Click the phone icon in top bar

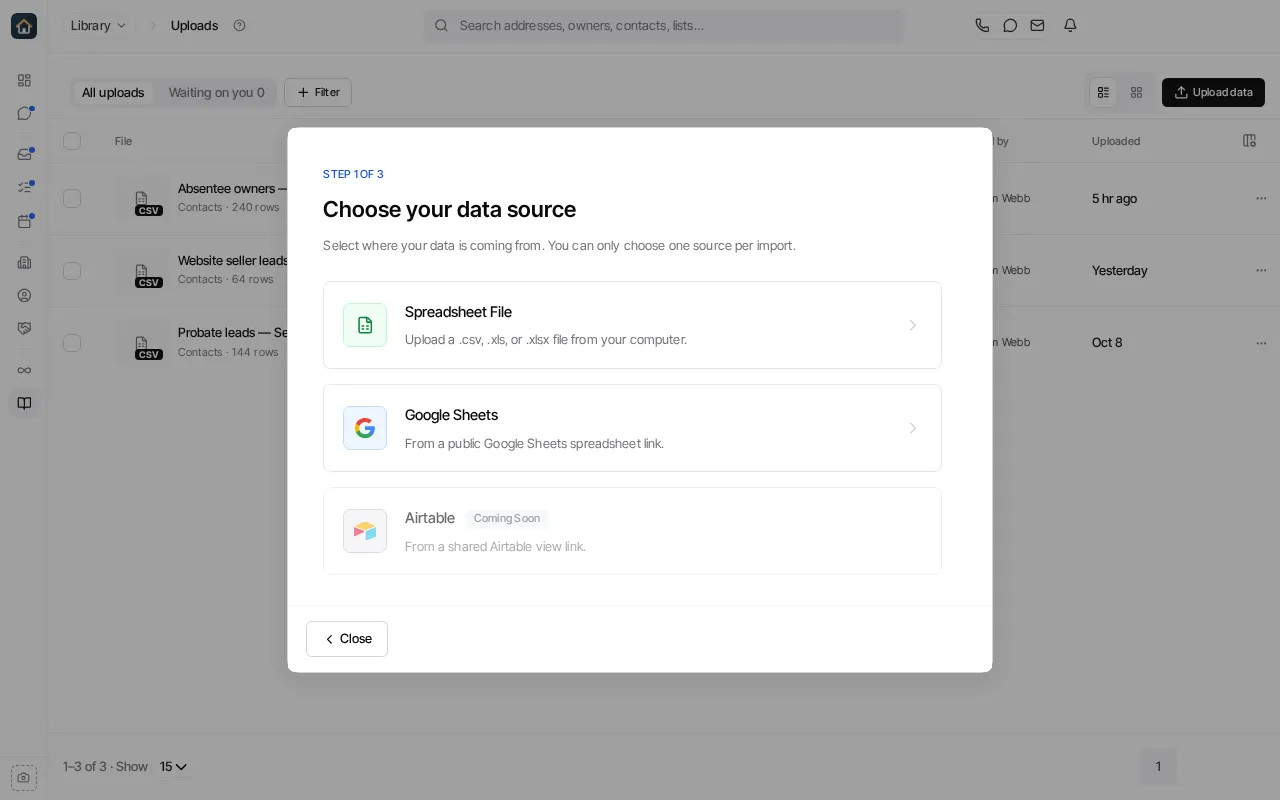(982, 26)
